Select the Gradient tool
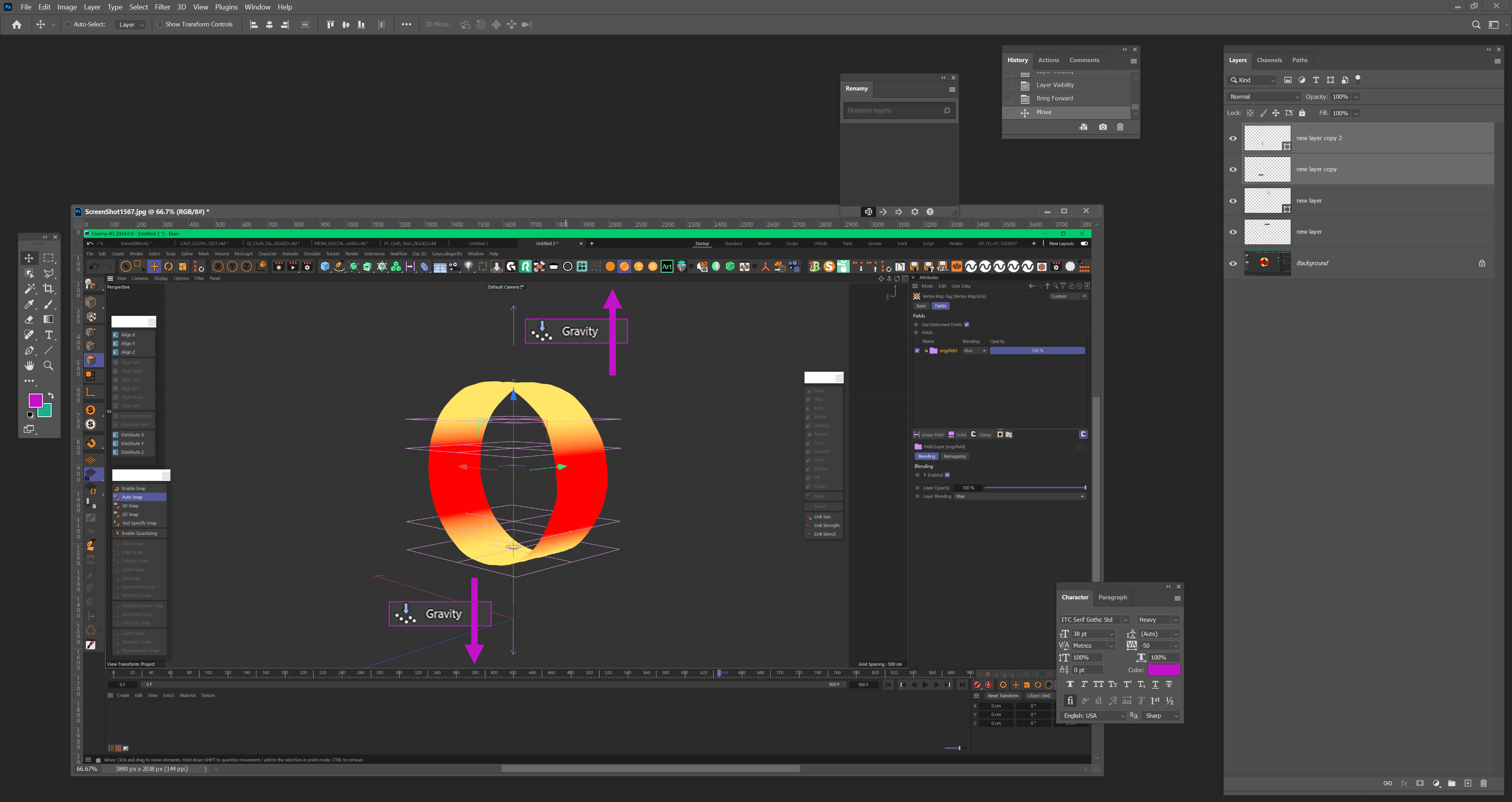The width and height of the screenshot is (1512, 802). click(x=49, y=320)
